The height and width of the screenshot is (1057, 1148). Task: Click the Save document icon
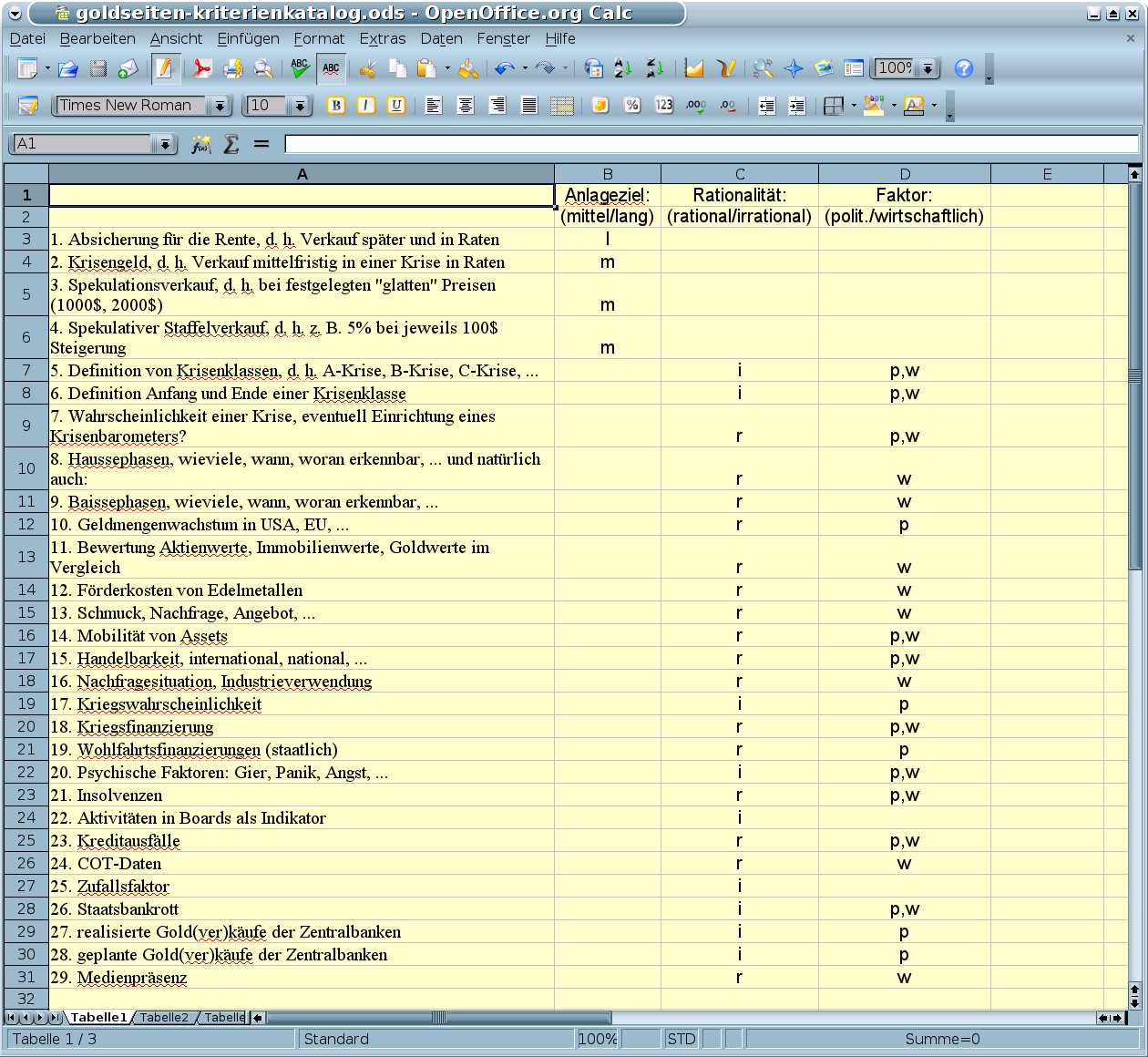97,68
